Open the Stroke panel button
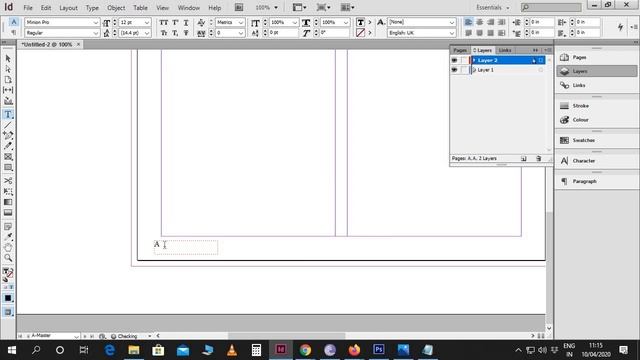 coord(597,106)
